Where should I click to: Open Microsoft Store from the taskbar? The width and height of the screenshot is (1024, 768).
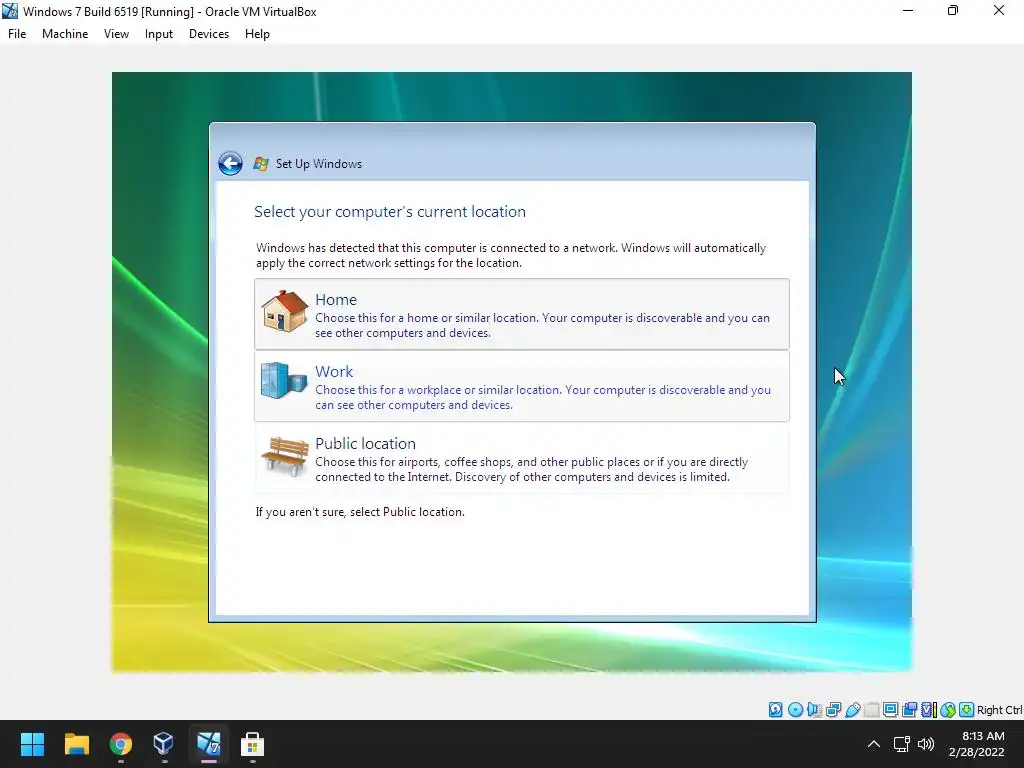coord(252,744)
